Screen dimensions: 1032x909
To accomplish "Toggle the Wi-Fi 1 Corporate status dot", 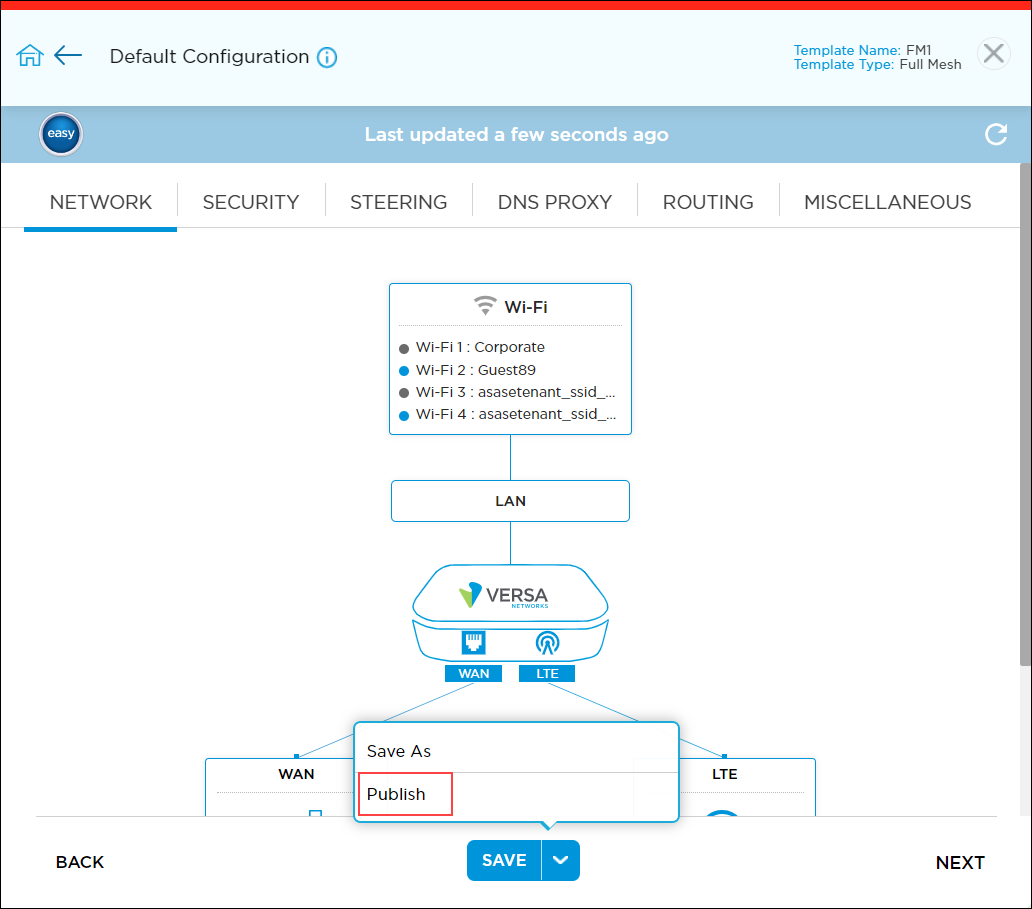I will pyautogui.click(x=404, y=349).
